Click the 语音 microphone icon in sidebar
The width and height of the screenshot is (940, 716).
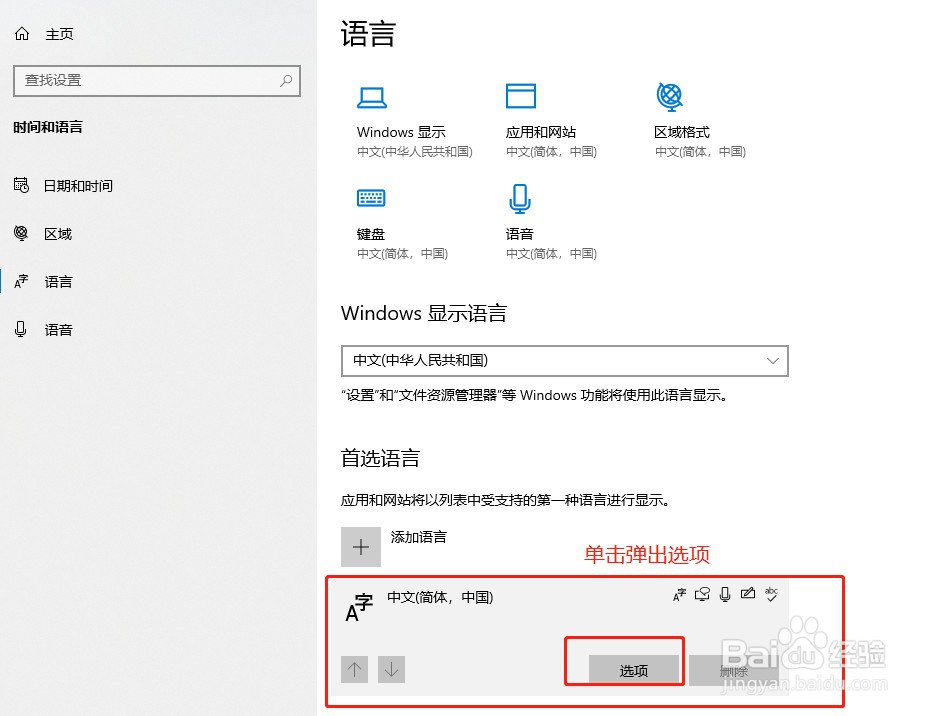pos(21,329)
